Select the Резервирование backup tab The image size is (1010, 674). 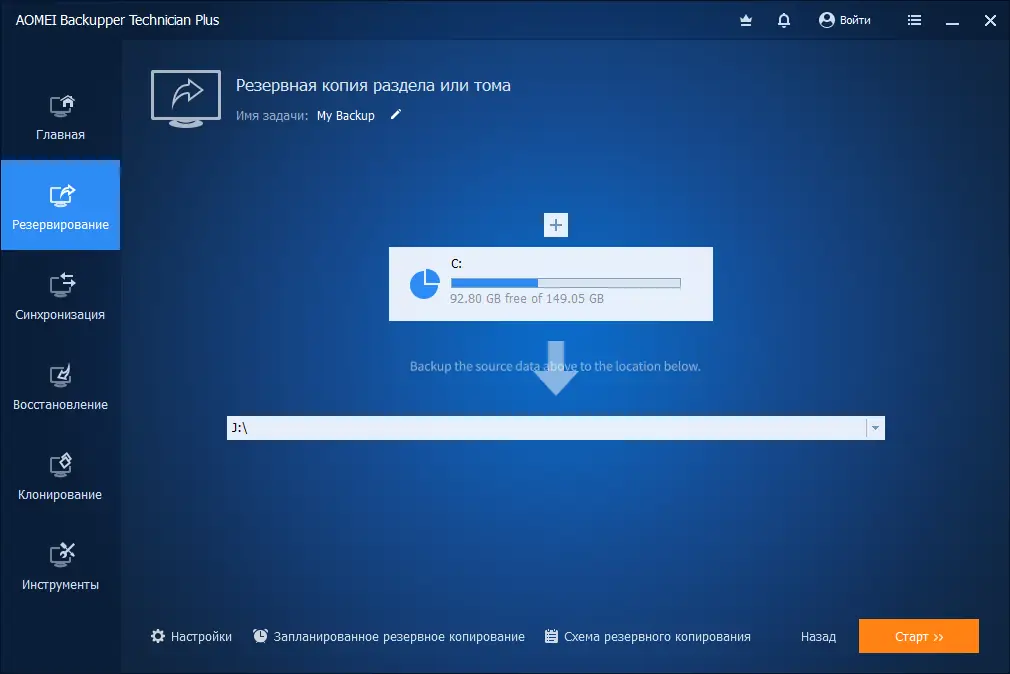tap(61, 205)
